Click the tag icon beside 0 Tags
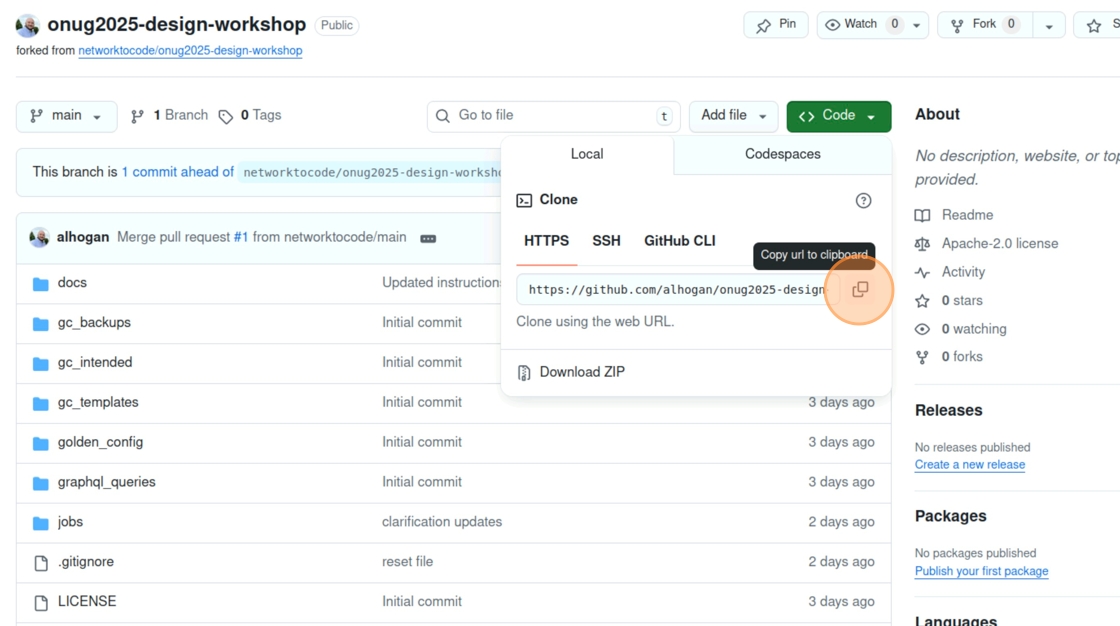The height and width of the screenshot is (626, 1120). [226, 116]
